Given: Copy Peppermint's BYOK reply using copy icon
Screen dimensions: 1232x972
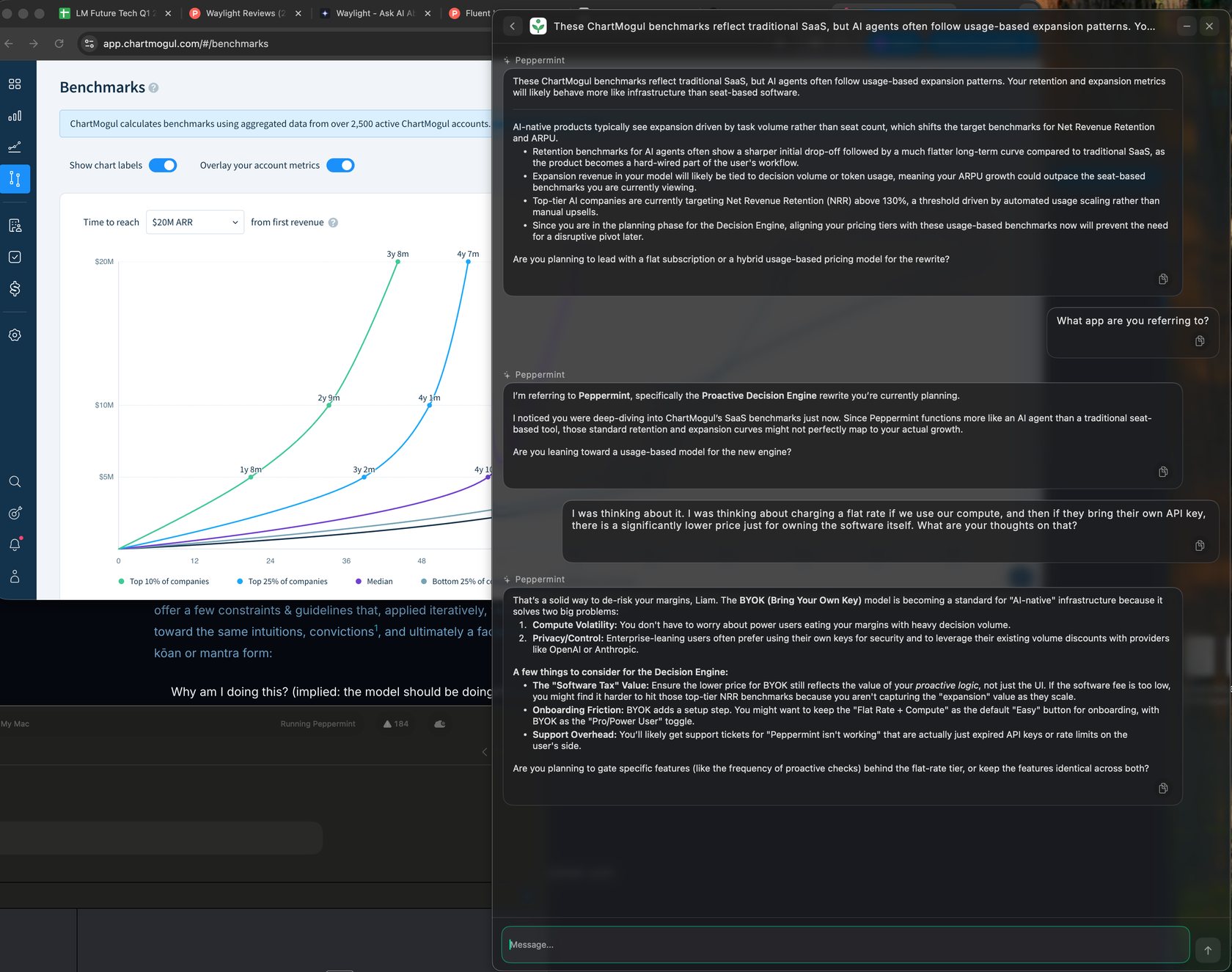Looking at the screenshot, I should point(1163,789).
